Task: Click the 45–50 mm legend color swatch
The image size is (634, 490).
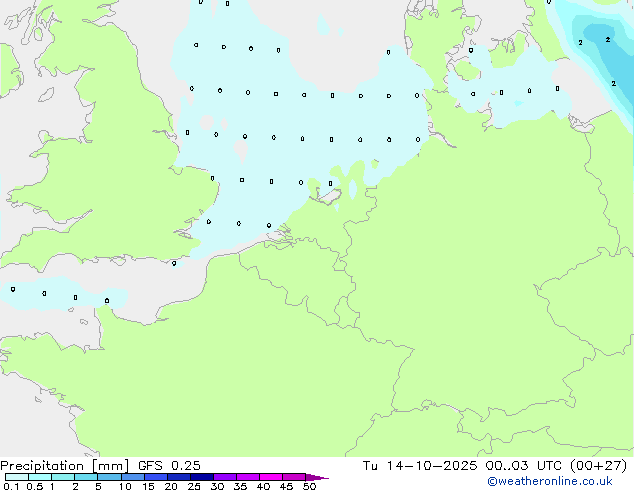Action: tap(294, 477)
